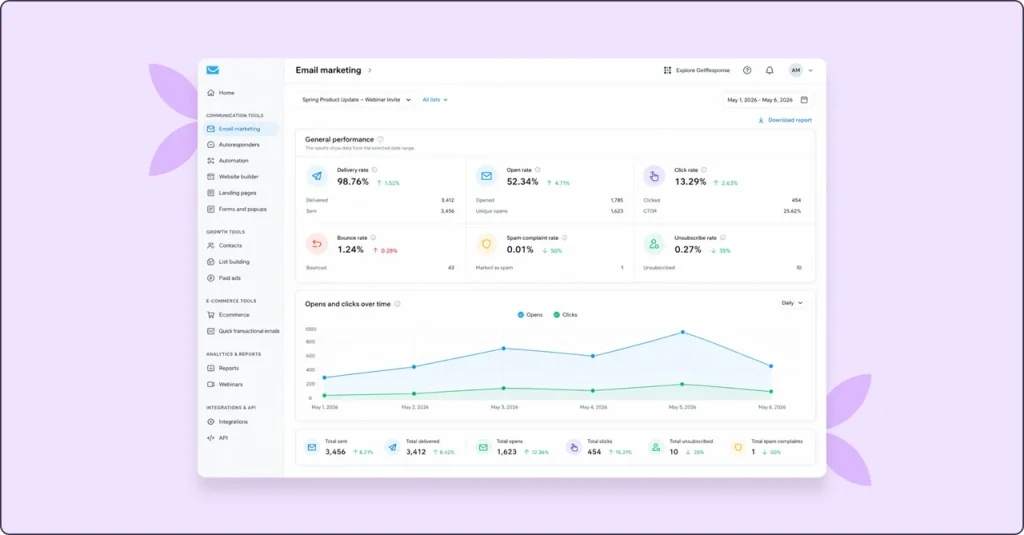Viewport: 1024px width, 535px height.
Task: Click the Download report link
Action: pyautogui.click(x=784, y=120)
